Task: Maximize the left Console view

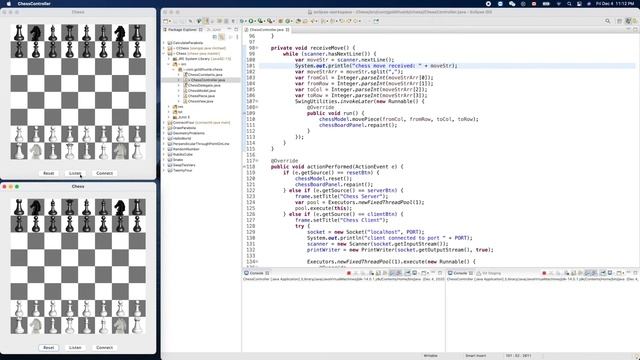Action: [440, 273]
